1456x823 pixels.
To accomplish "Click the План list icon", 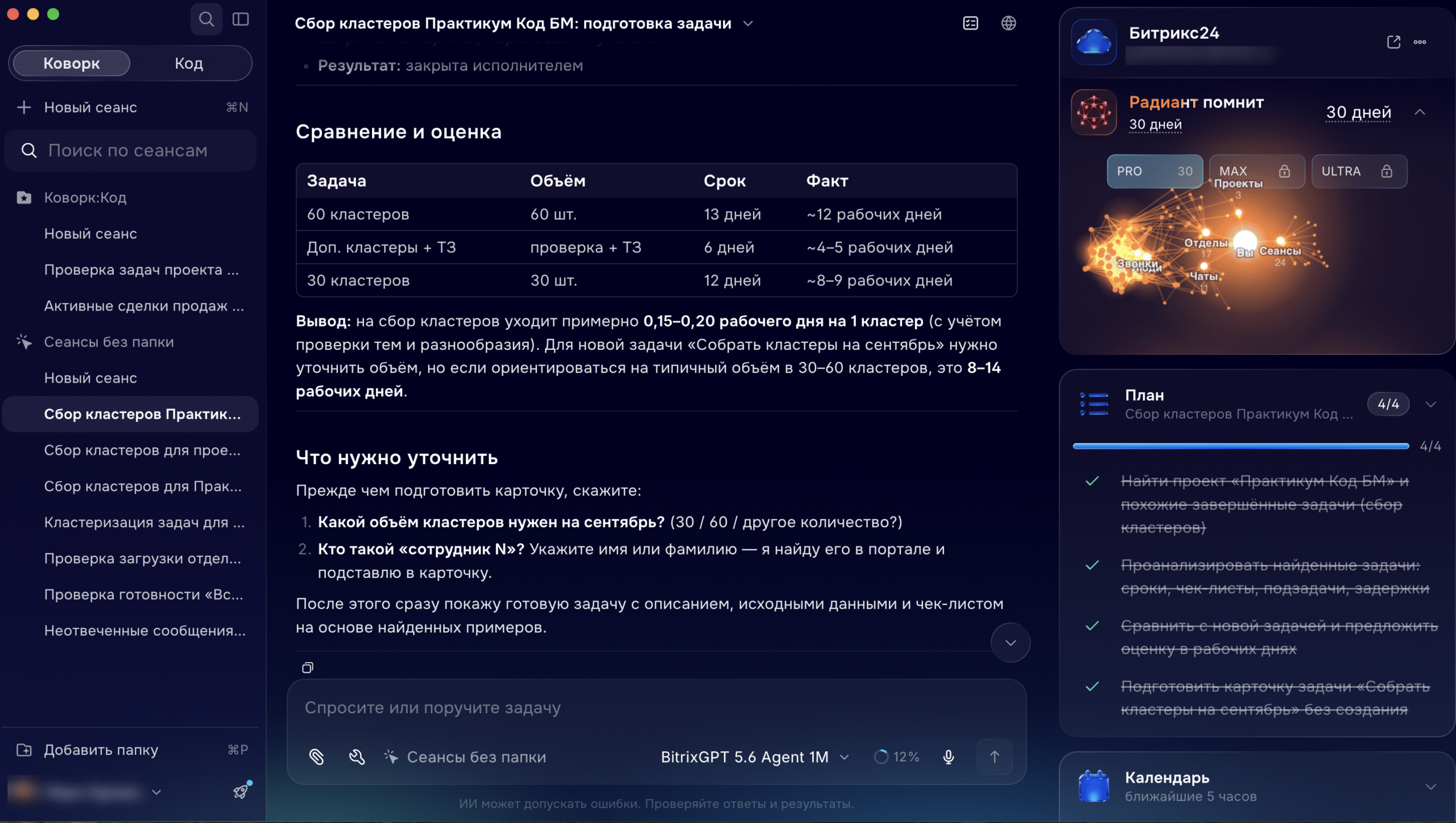I will click(1094, 404).
